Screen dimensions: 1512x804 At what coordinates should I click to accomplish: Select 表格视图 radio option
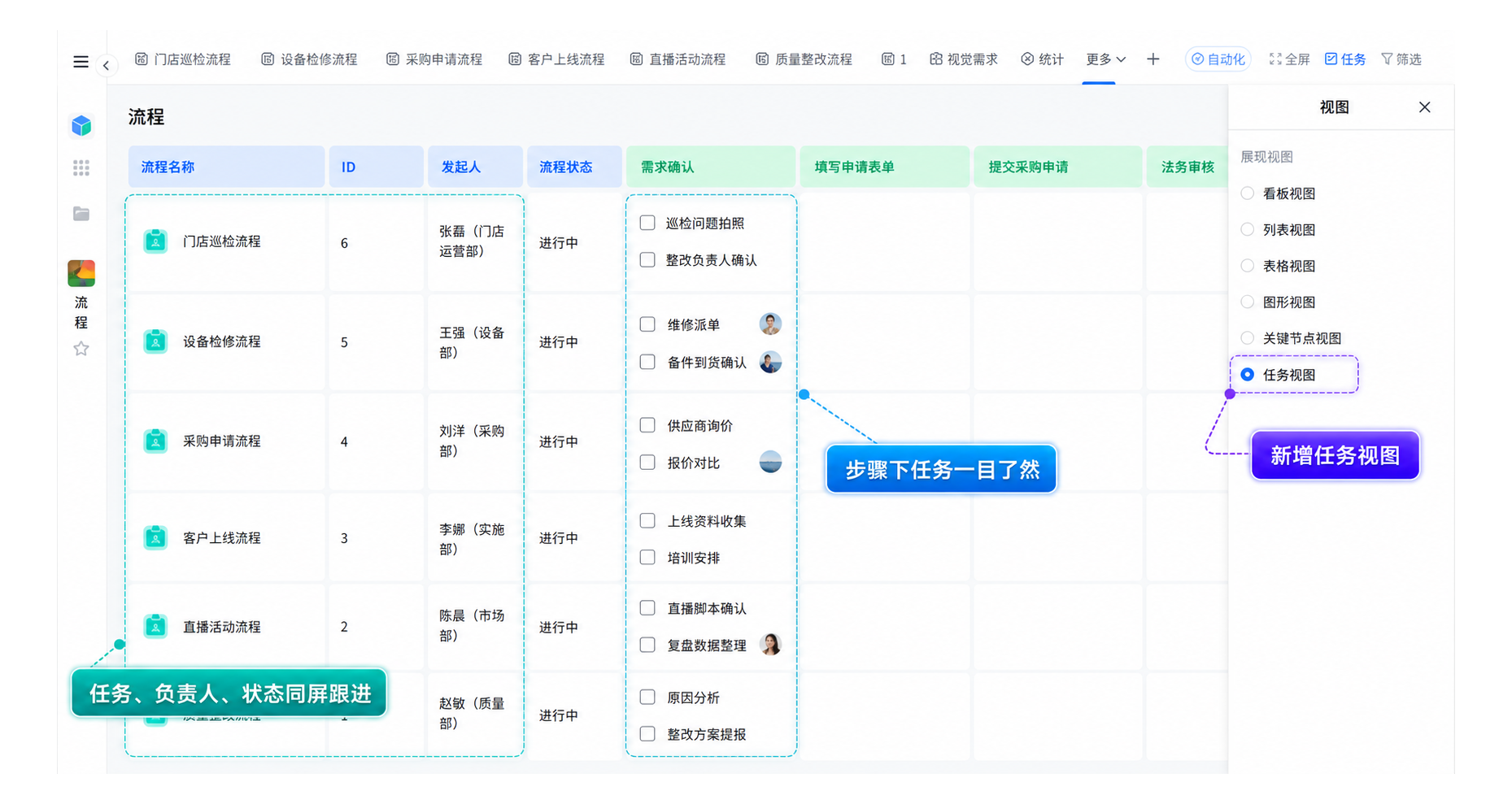click(x=1247, y=266)
